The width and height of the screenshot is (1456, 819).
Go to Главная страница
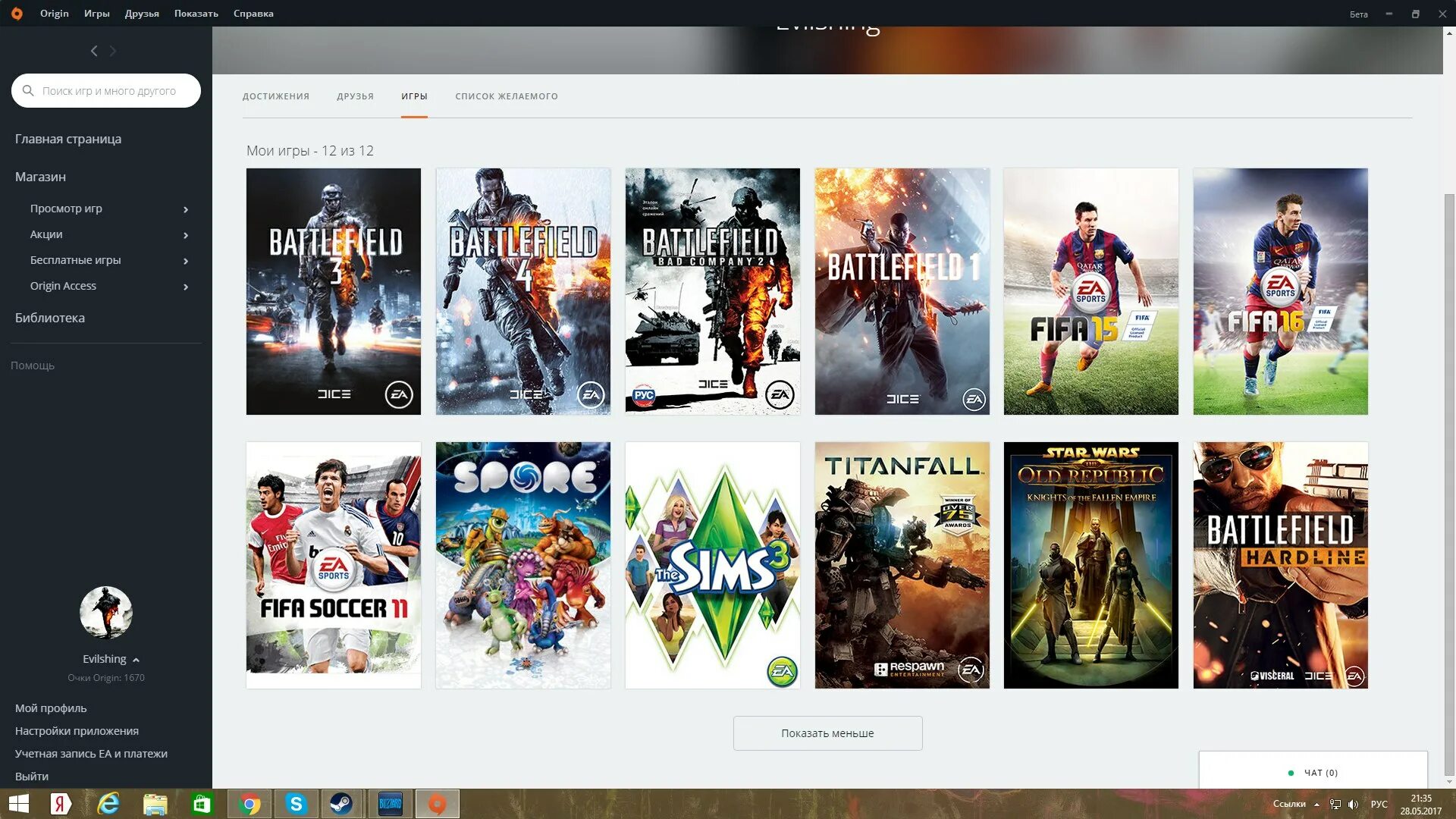coord(68,139)
